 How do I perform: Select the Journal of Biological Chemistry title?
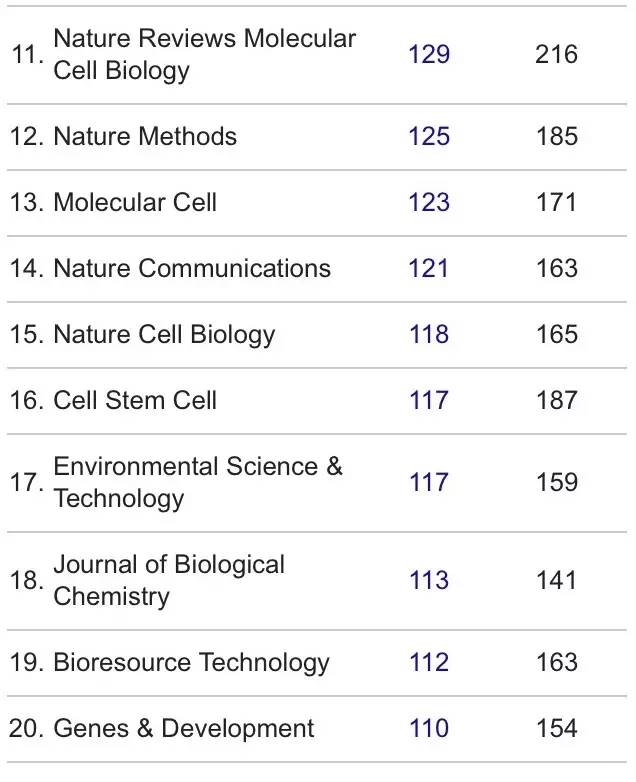(169, 580)
